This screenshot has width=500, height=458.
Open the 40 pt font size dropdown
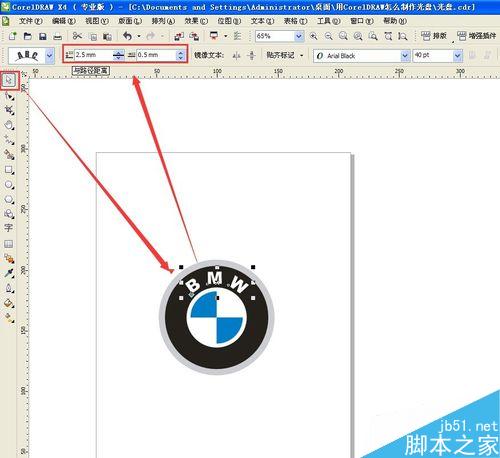click(x=458, y=56)
